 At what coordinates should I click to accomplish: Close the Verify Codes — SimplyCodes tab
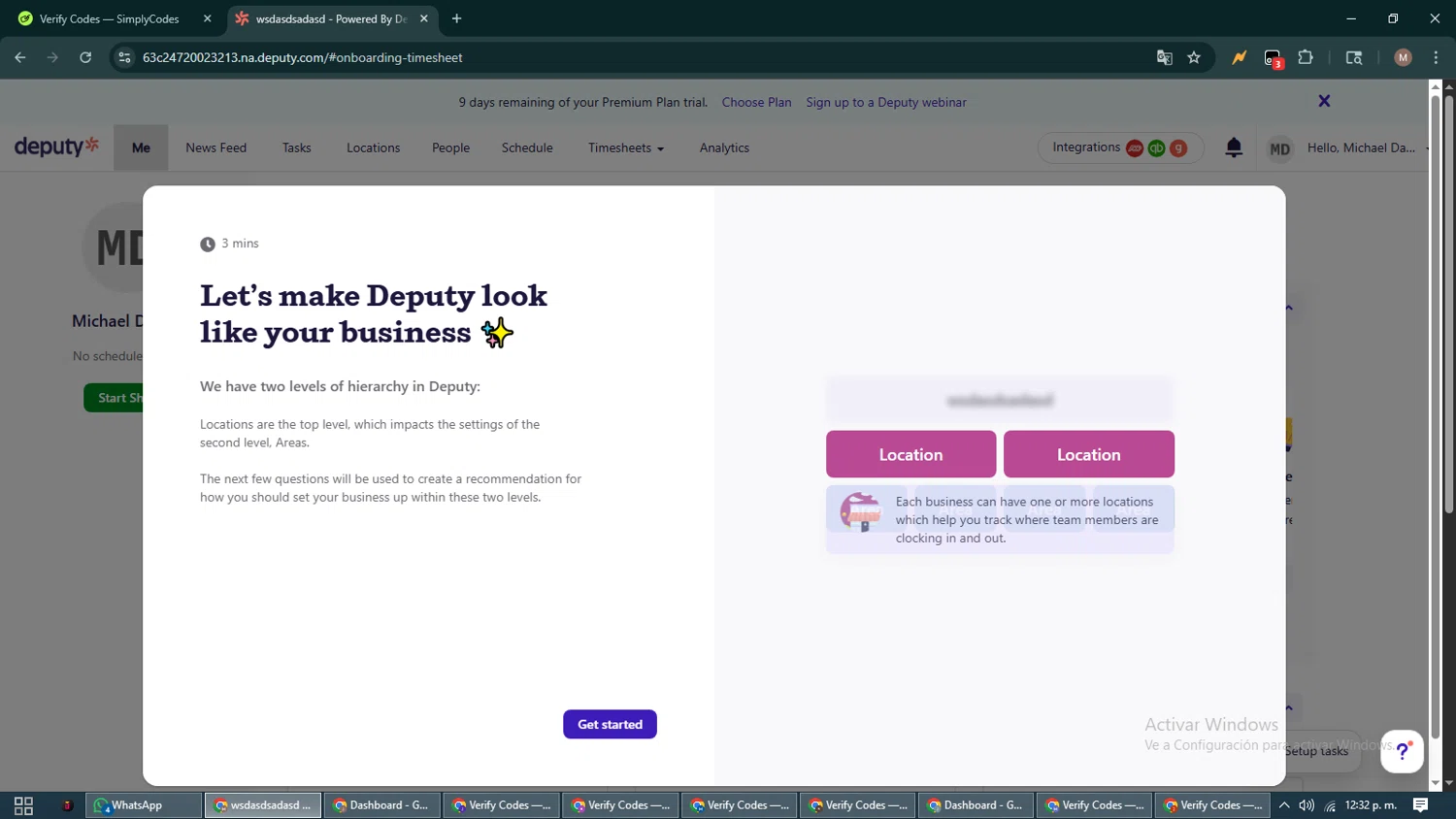coord(207,18)
